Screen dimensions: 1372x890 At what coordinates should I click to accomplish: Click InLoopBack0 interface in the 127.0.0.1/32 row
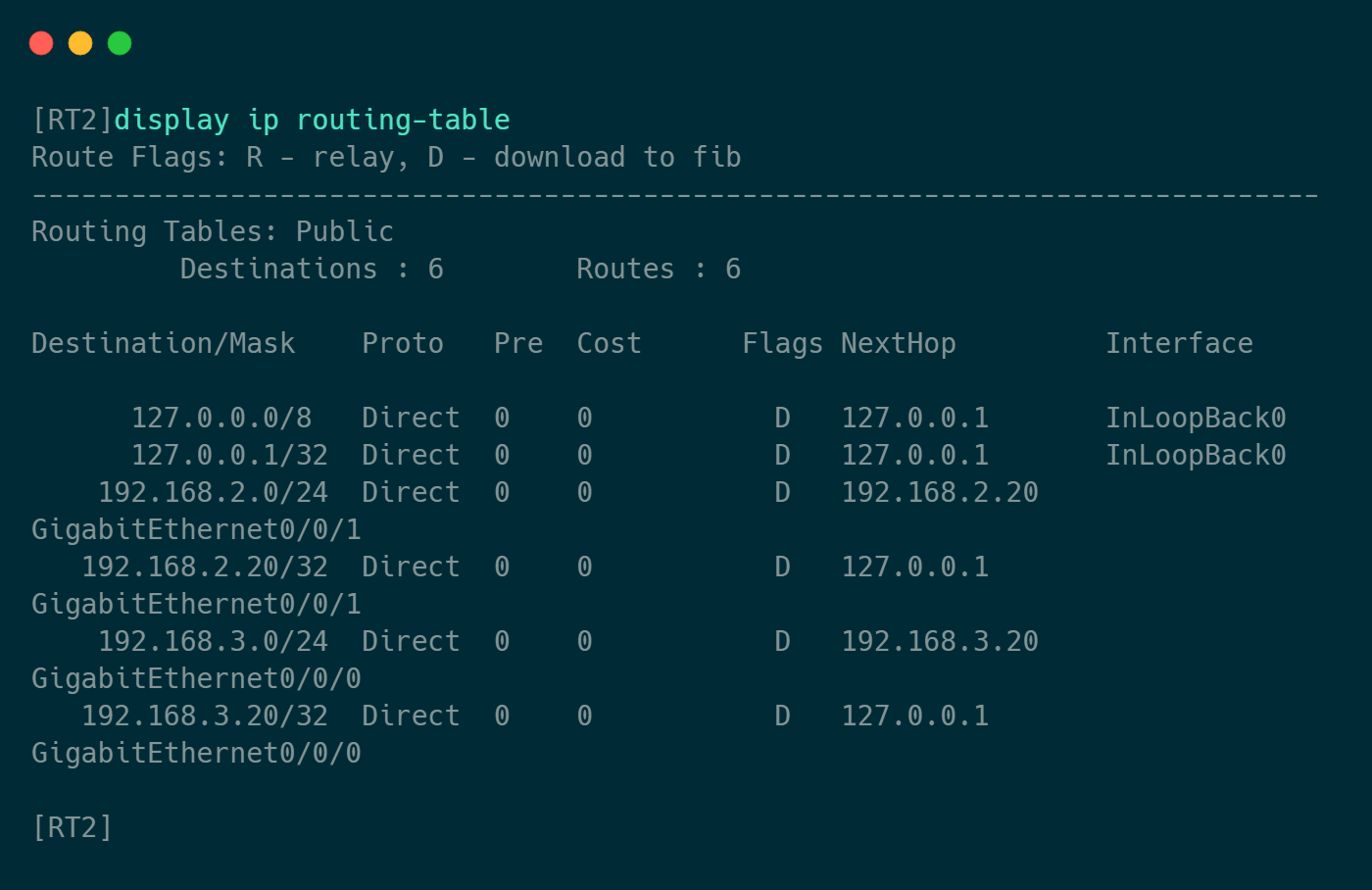pos(1196,455)
